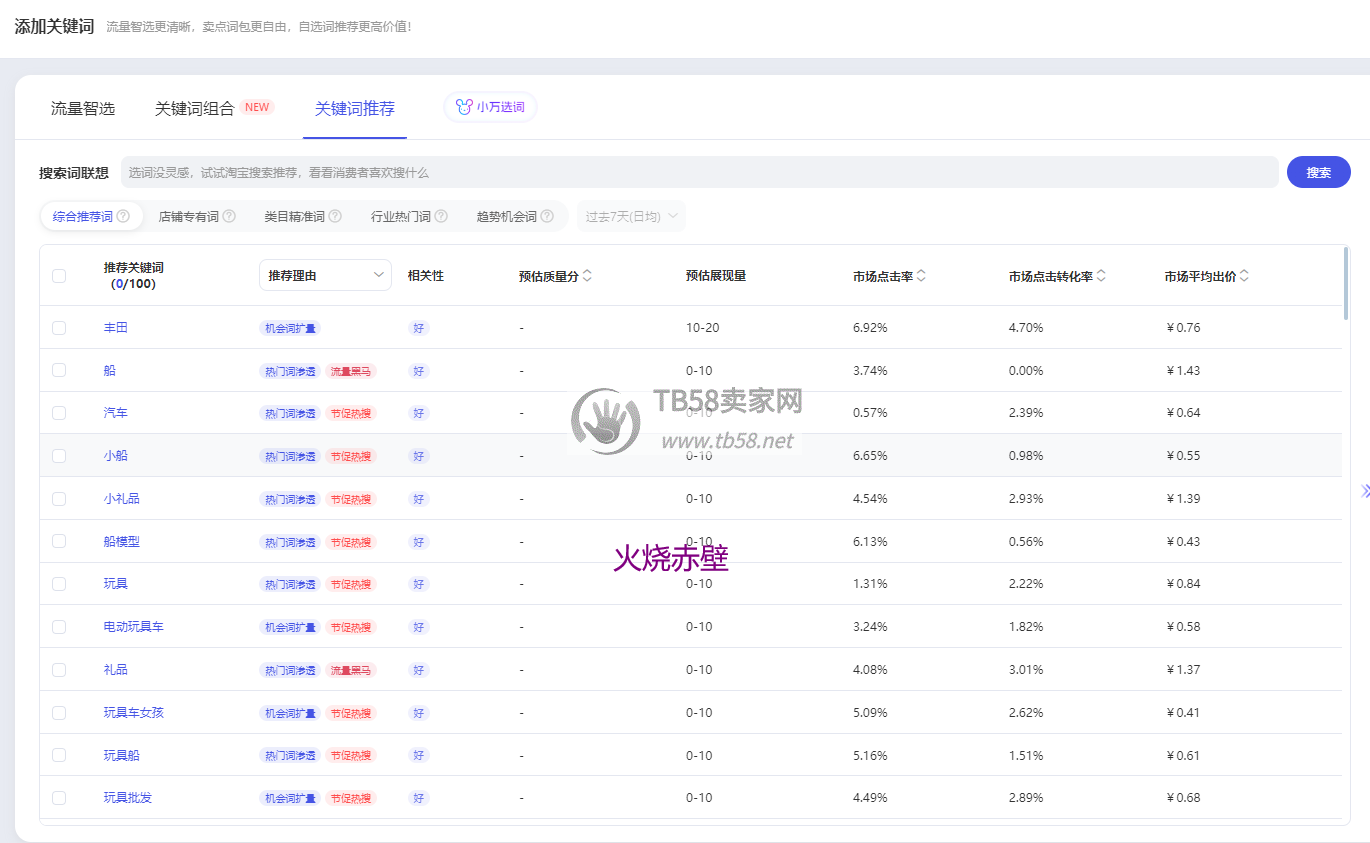Screen dimensions: 1370x843
Task: Click 机会词扩量 tag in 丰田 row
Action: [x=290, y=328]
